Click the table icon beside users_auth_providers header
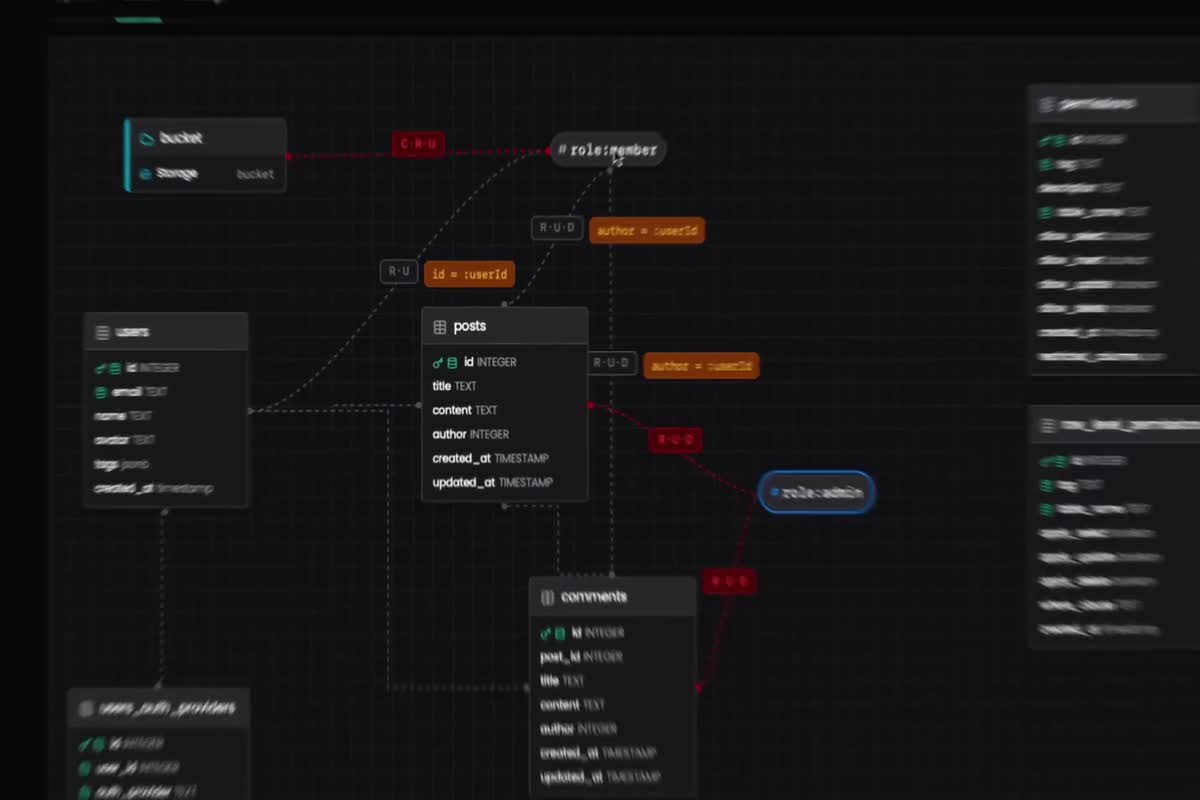The width and height of the screenshot is (1200, 800). (x=86, y=708)
